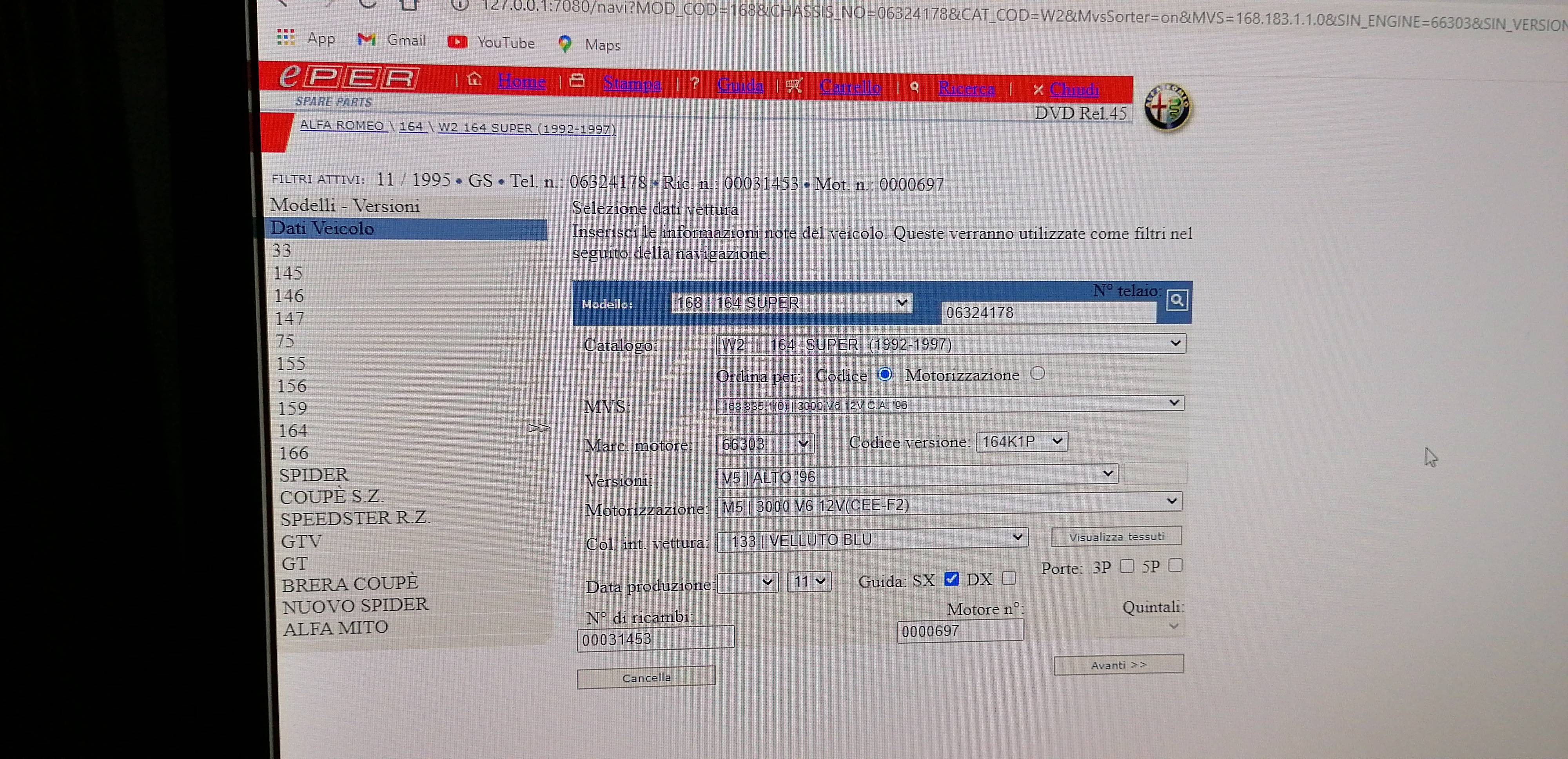
Task: Toggle the Porte 3P checkbox
Action: [1127, 566]
